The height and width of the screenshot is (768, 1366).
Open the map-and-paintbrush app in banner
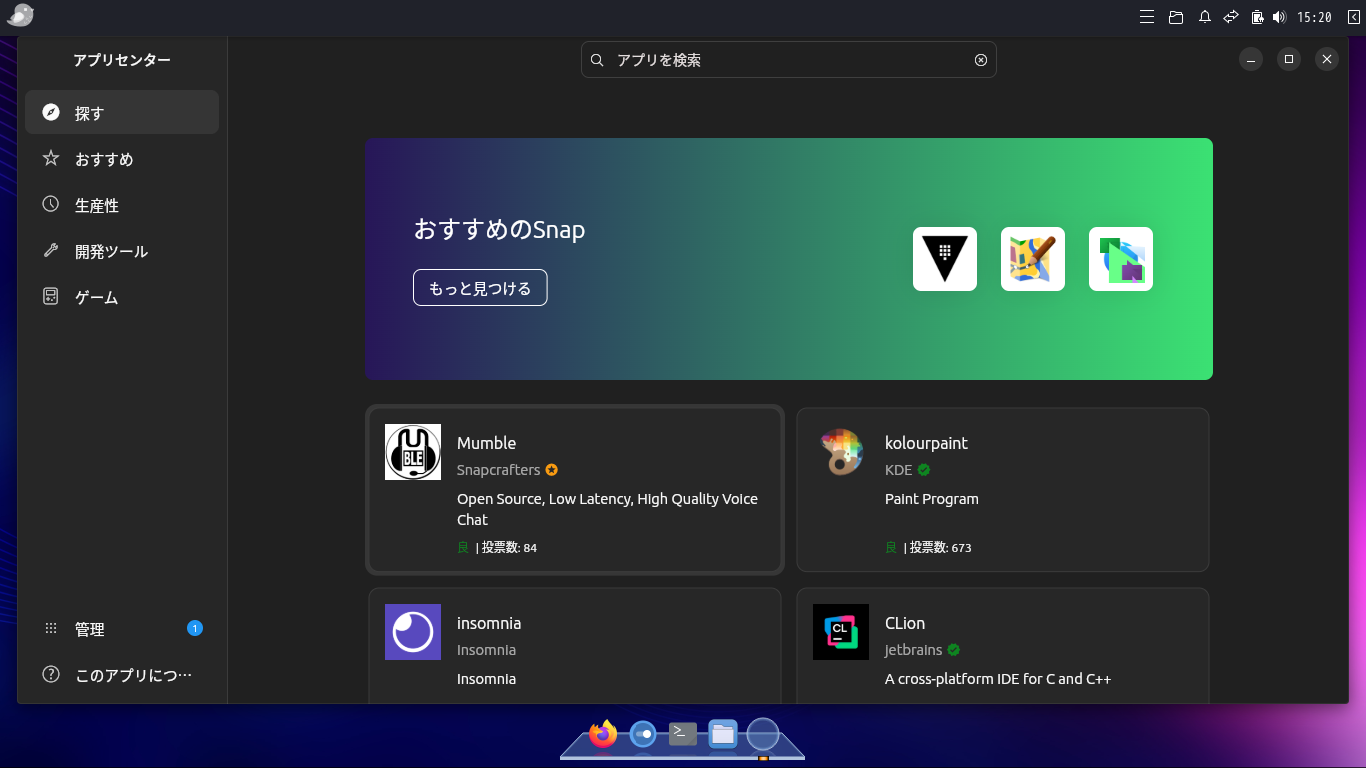point(1033,259)
